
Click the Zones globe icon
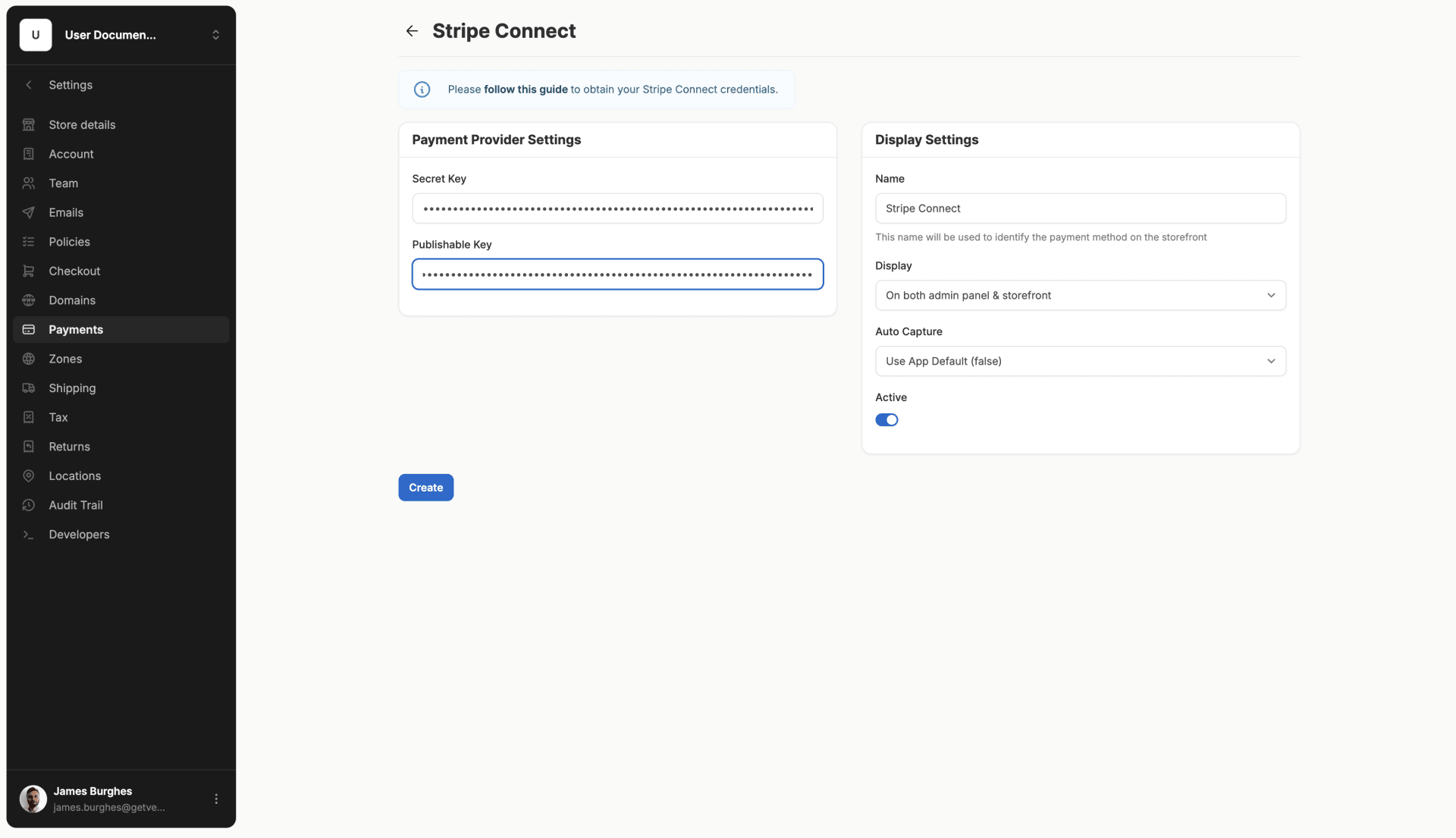(x=29, y=359)
